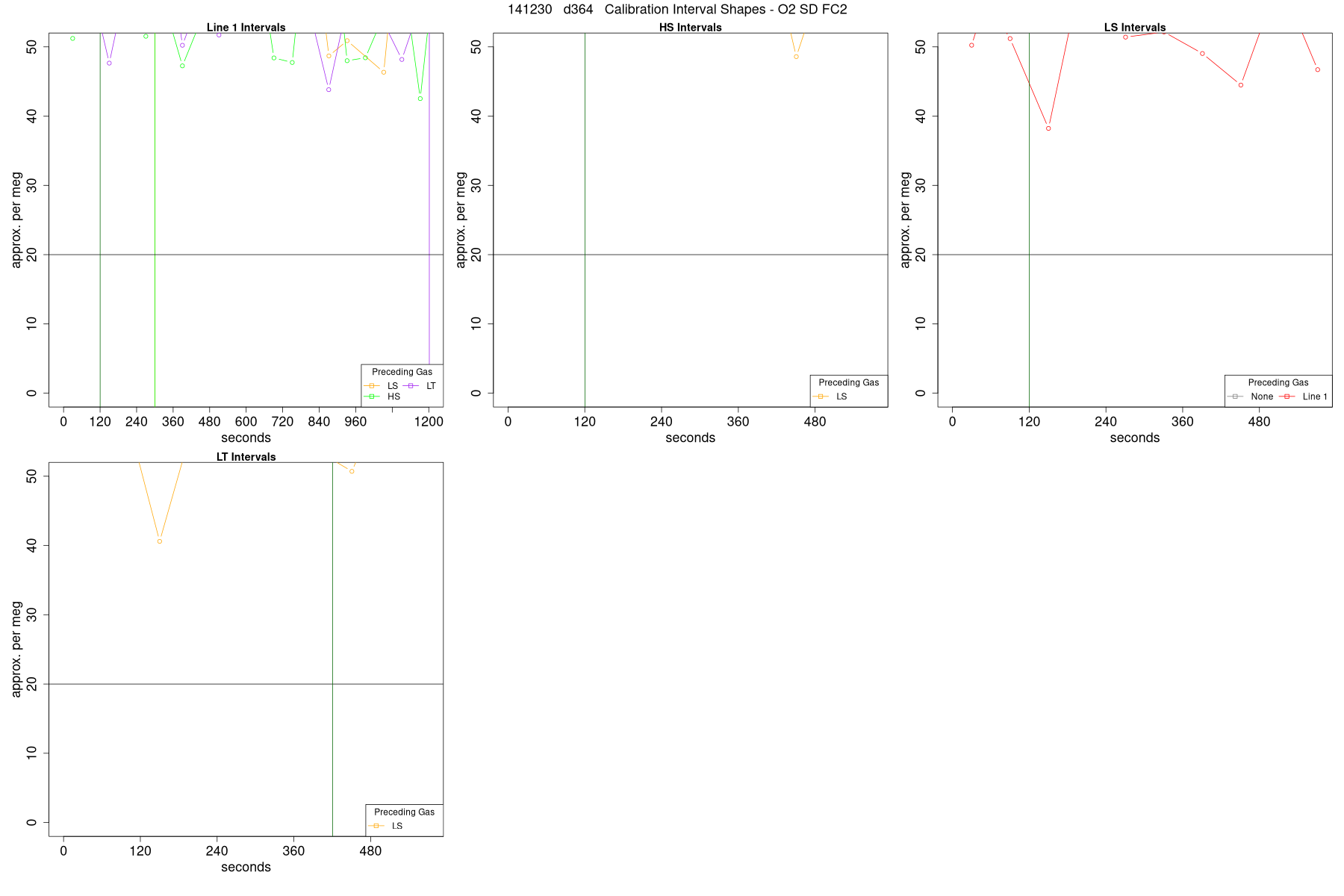
Task: Click the purple data point near 44 in Line 1 panel
Action: click(x=329, y=90)
